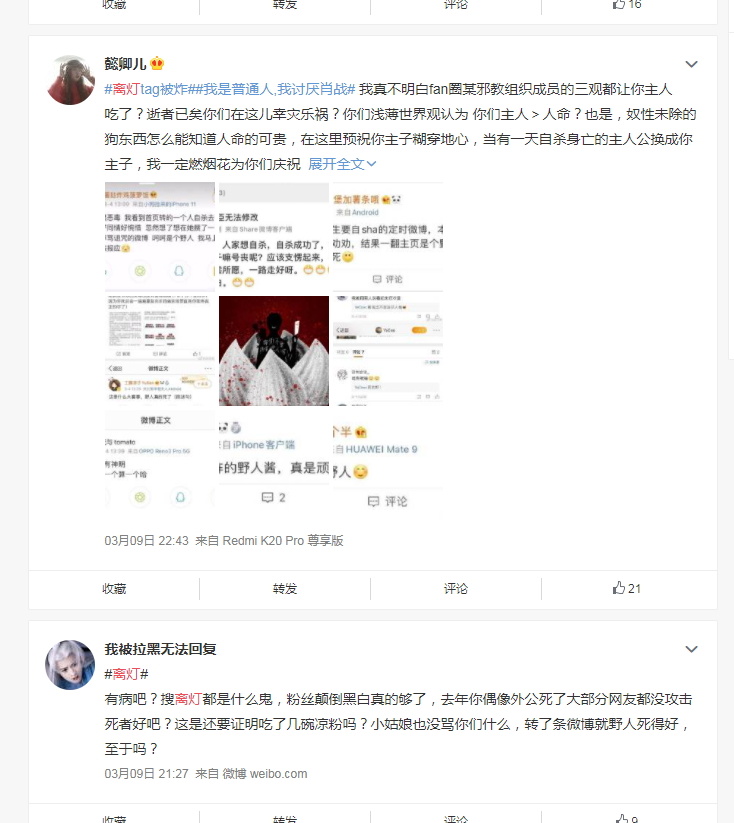Click 收藏 under 懿卿儿's post
This screenshot has height=823, width=734.
(114, 588)
